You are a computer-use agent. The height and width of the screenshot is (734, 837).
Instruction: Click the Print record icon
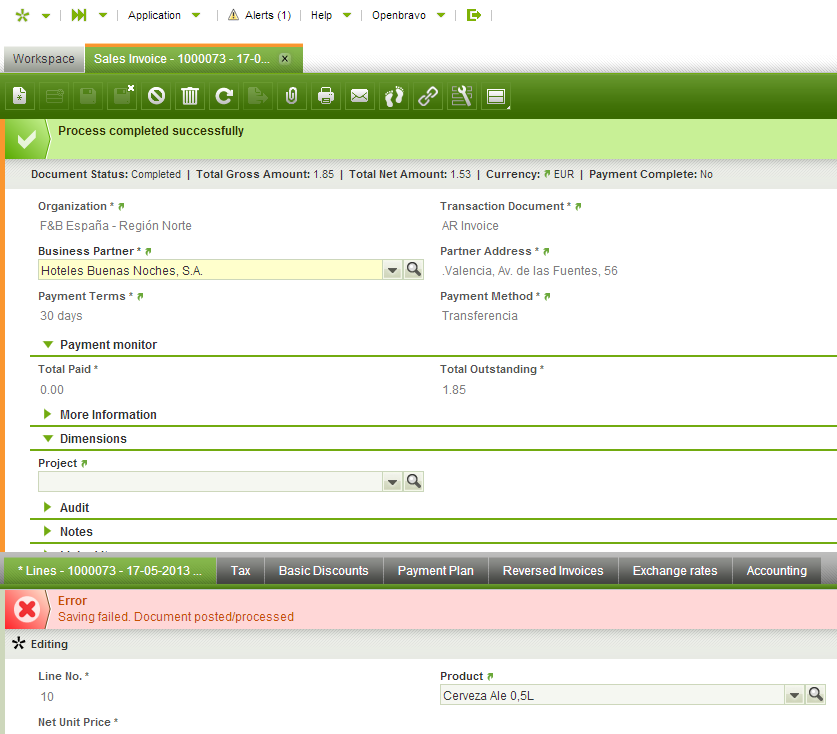(x=326, y=96)
